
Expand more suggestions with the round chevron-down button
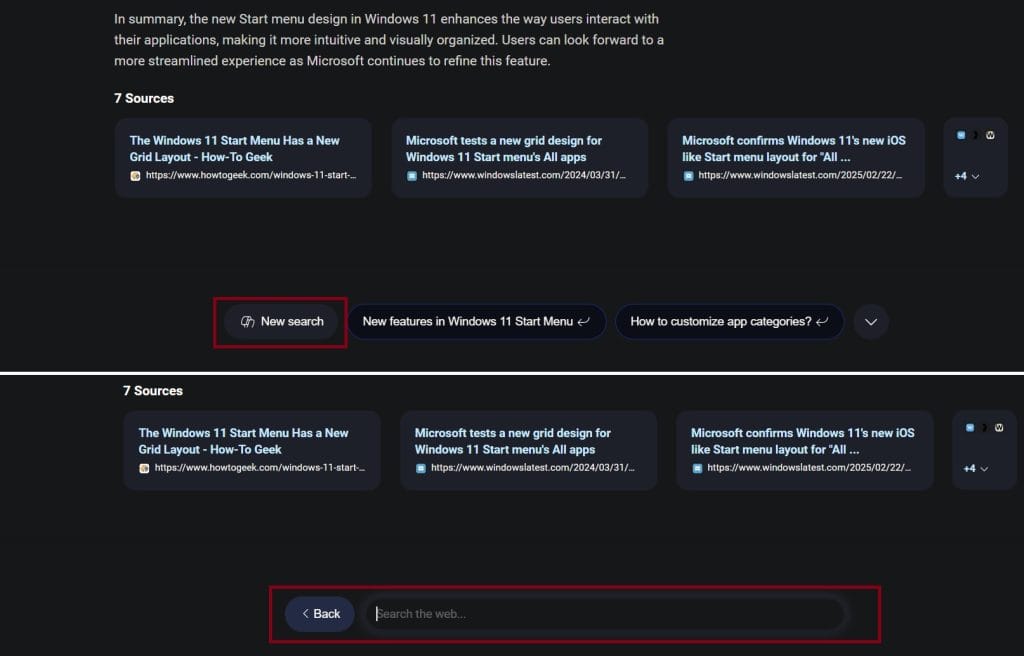coord(871,322)
